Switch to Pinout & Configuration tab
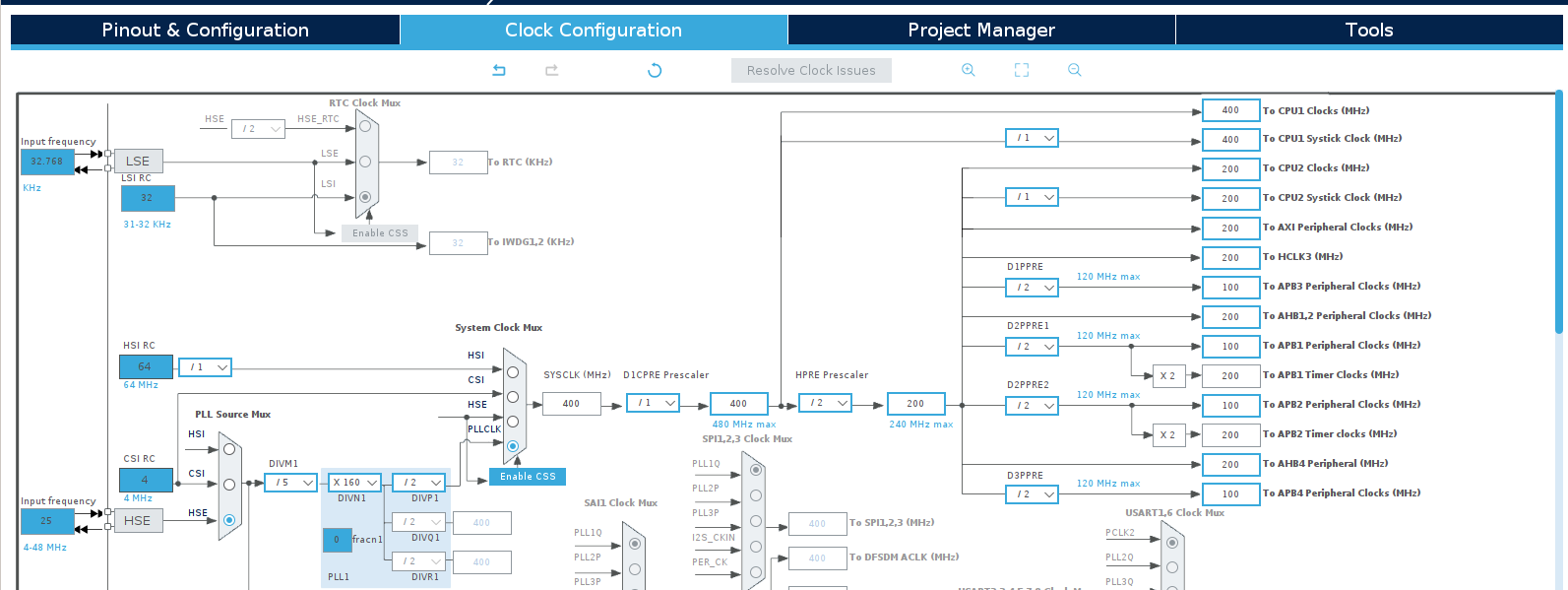Viewport: 1568px width, 590px height. [x=205, y=31]
